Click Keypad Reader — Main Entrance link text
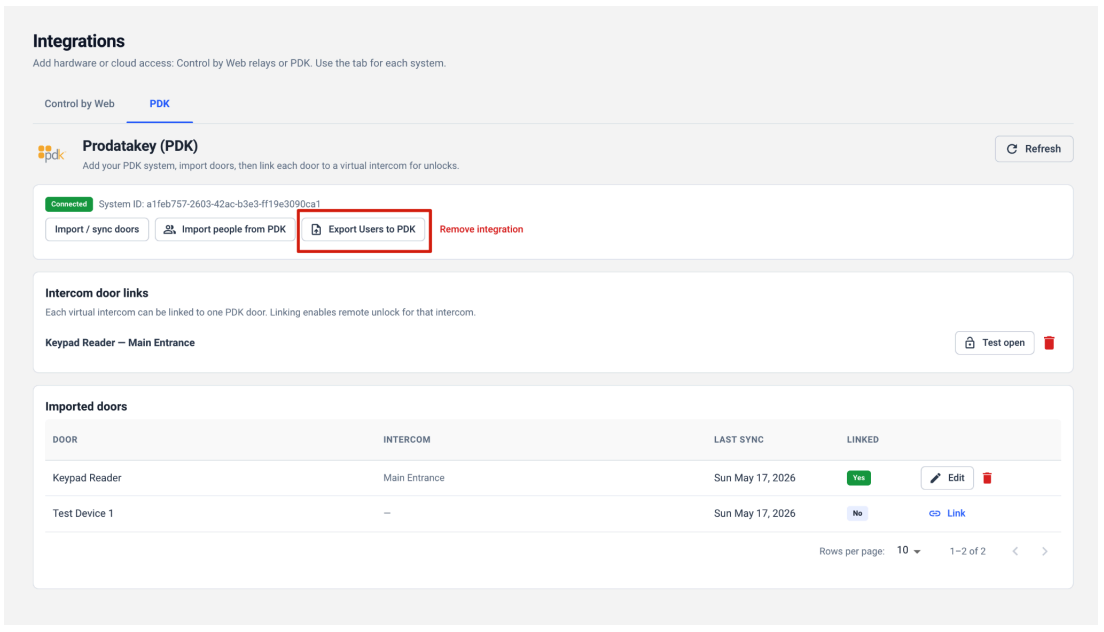This screenshot has height=632, width=1104. [x=120, y=343]
